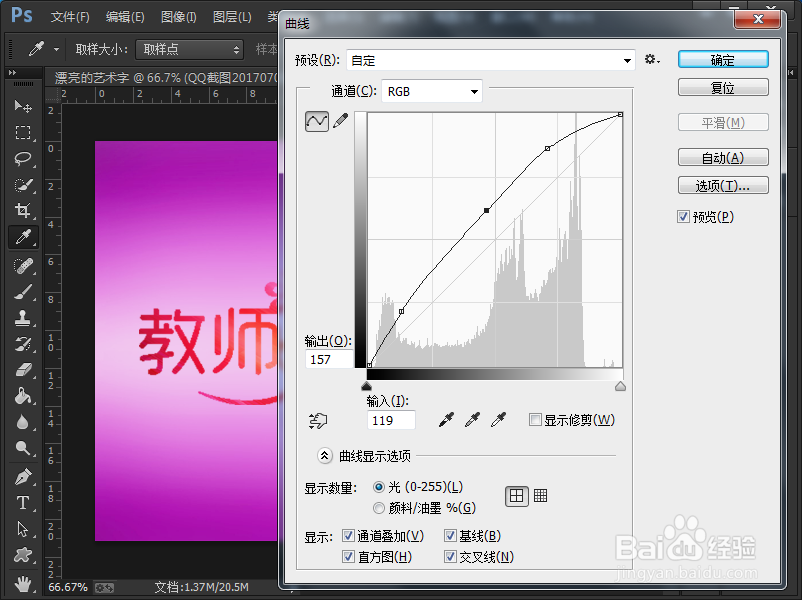Toggle the 预览 (Preview) checkbox
Viewport: 802px width, 600px height.
(x=684, y=217)
